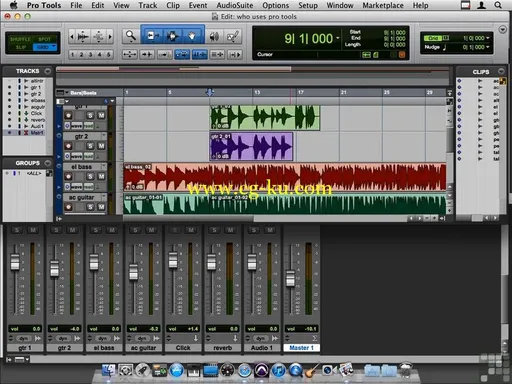Select the Pencil tool
The height and width of the screenshot is (384, 512).
point(233,36)
